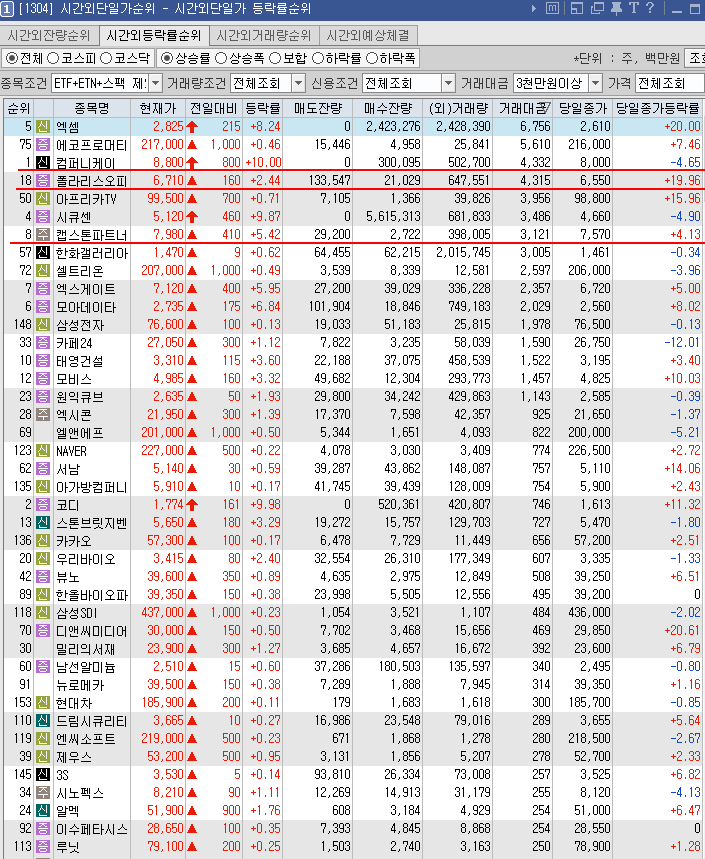Image resolution: width=705 pixels, height=859 pixels.
Task: Click the black 신 badge beside 3S
Action: point(43,775)
